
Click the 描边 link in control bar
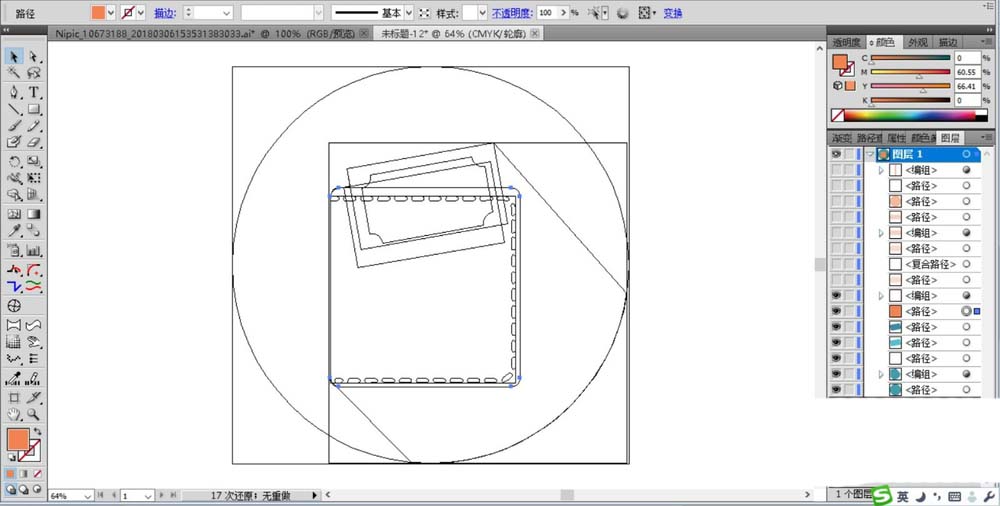pyautogui.click(x=165, y=13)
